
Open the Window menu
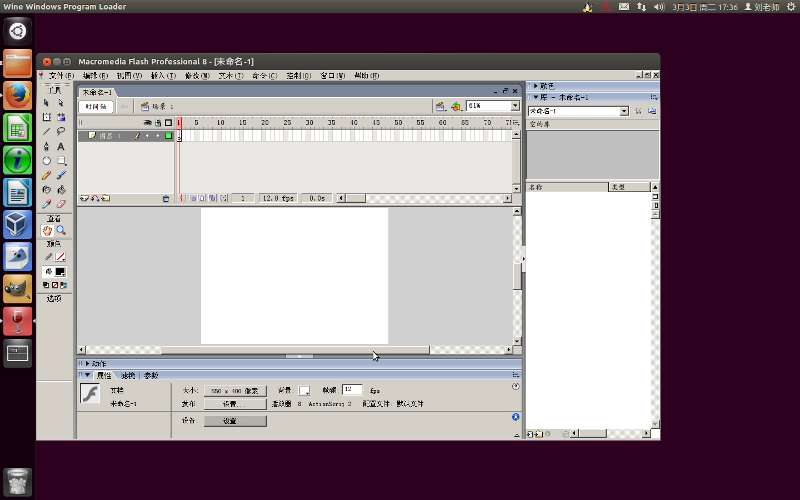pos(333,76)
